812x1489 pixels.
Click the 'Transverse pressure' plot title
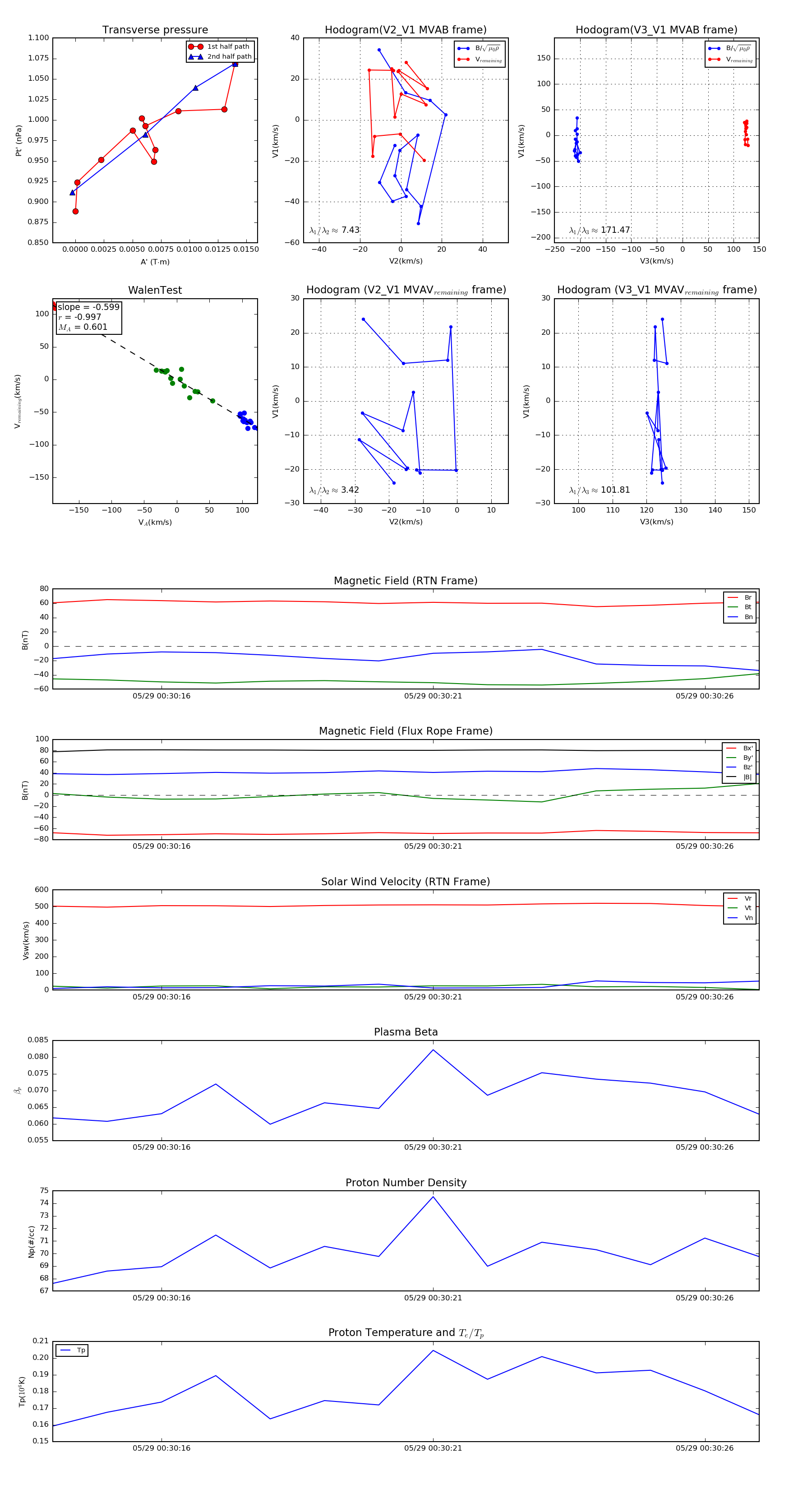[x=155, y=30]
